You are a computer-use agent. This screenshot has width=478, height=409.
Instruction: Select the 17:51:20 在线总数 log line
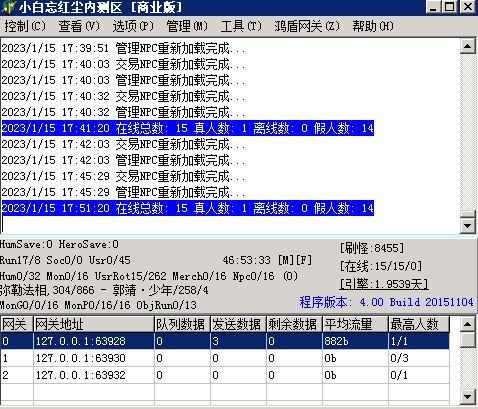(x=188, y=208)
